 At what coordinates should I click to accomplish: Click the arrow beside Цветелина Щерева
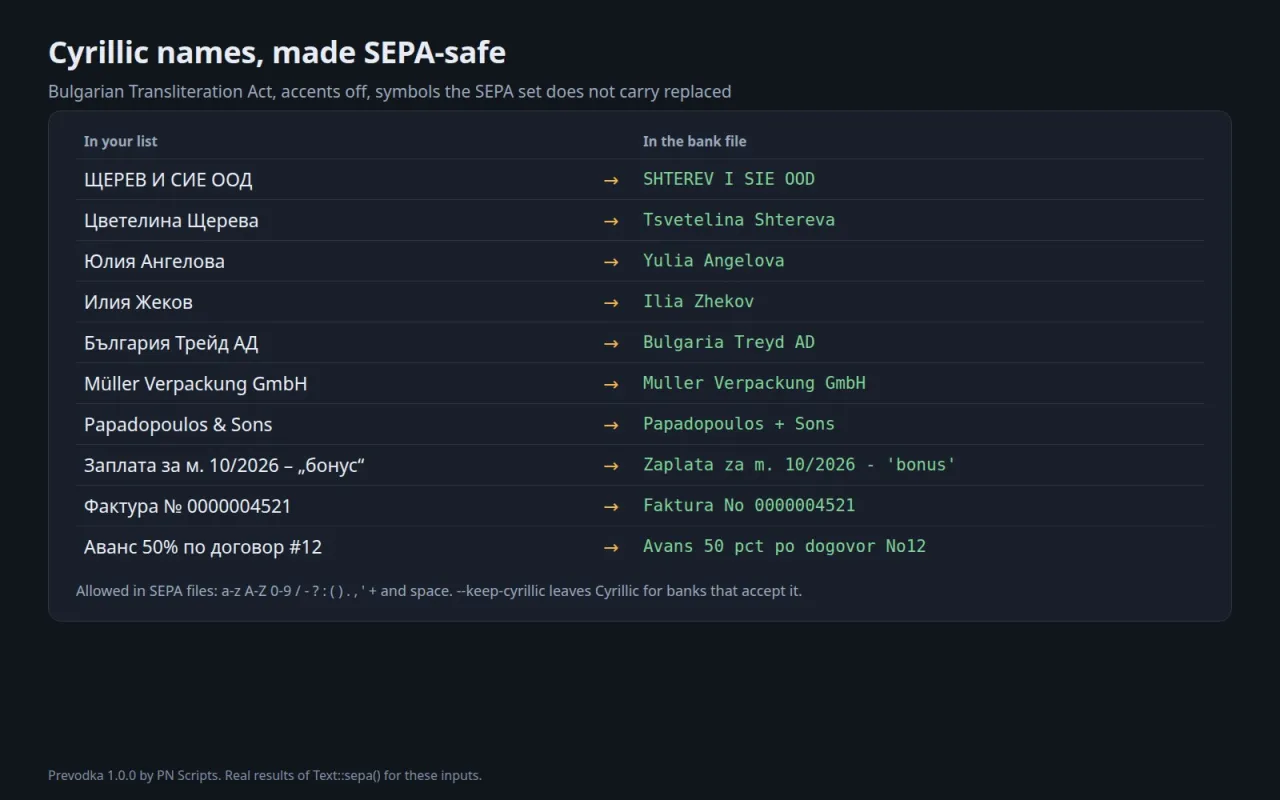pos(611,221)
